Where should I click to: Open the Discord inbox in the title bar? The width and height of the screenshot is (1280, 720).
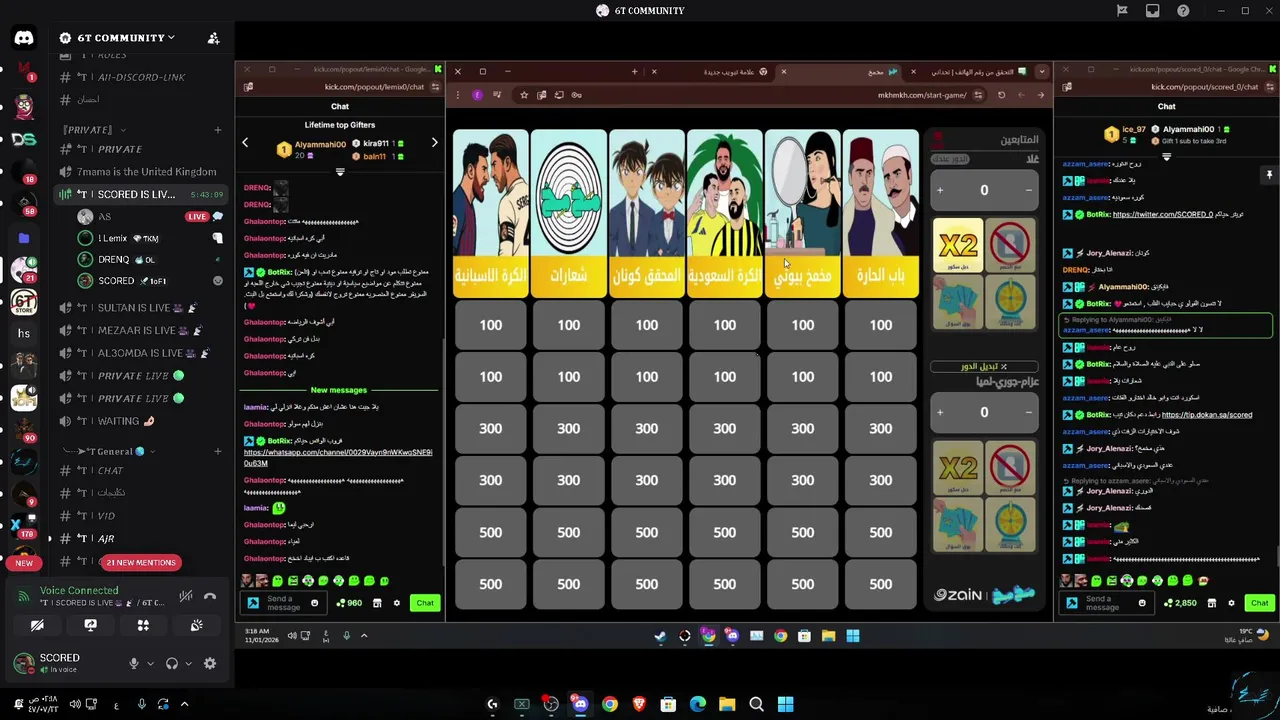point(1152,11)
